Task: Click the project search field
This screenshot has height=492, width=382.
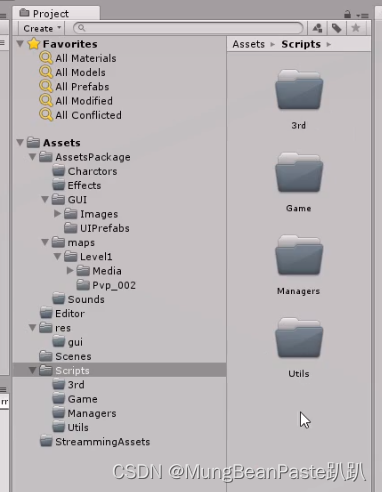Action: tap(188, 28)
